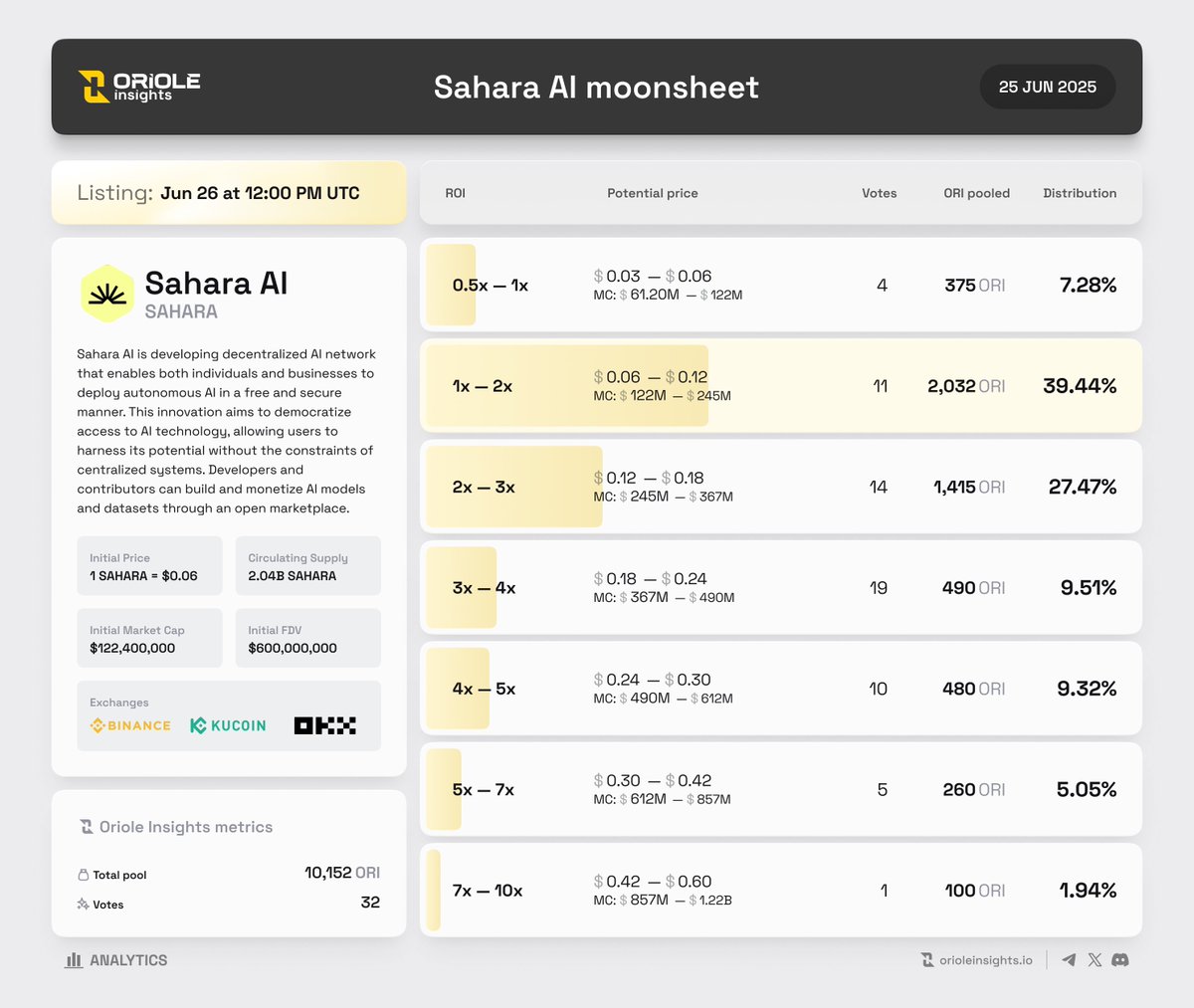The image size is (1194, 1008).
Task: Click the 1x — 2x distribution bar
Action: click(567, 386)
